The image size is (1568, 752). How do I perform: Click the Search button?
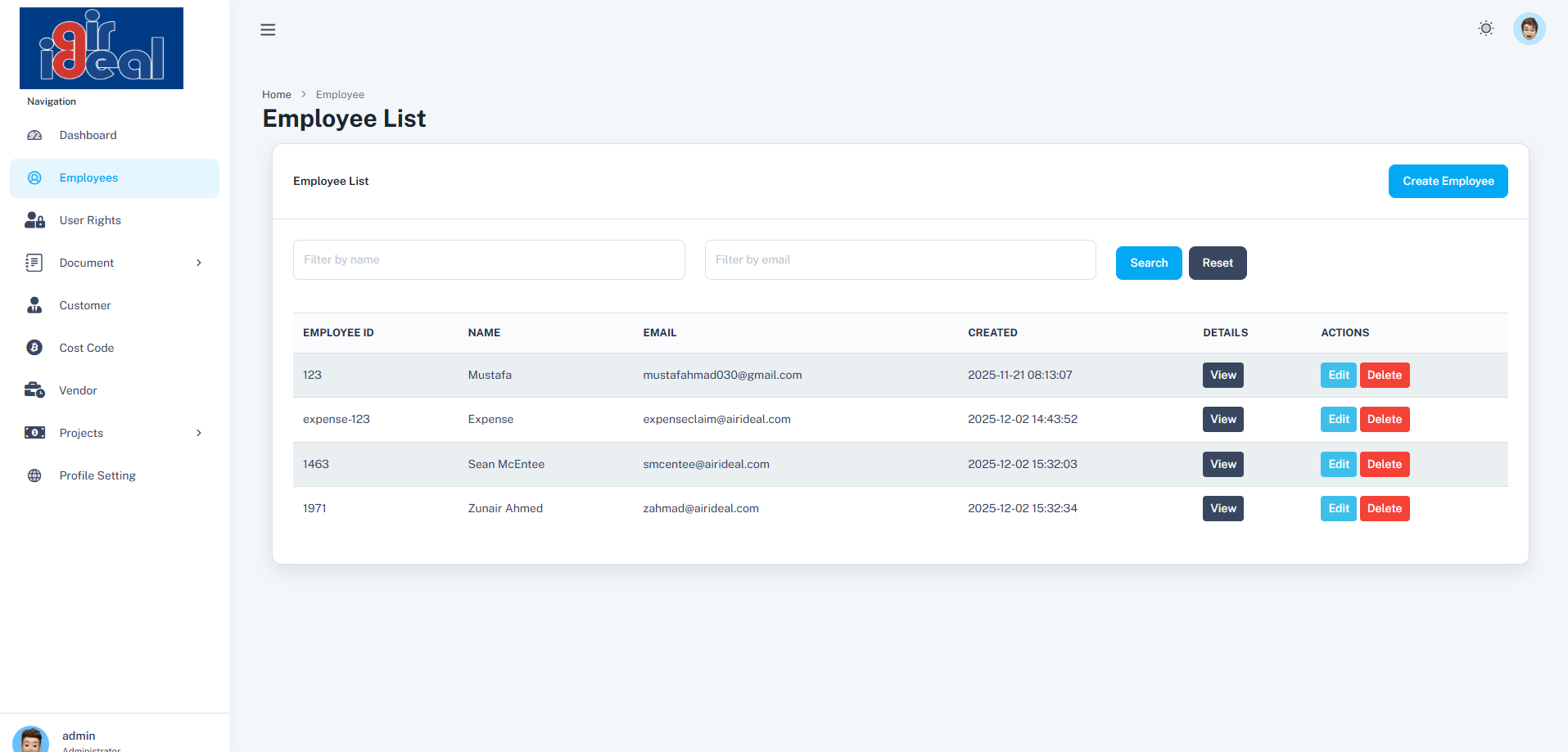(x=1149, y=263)
